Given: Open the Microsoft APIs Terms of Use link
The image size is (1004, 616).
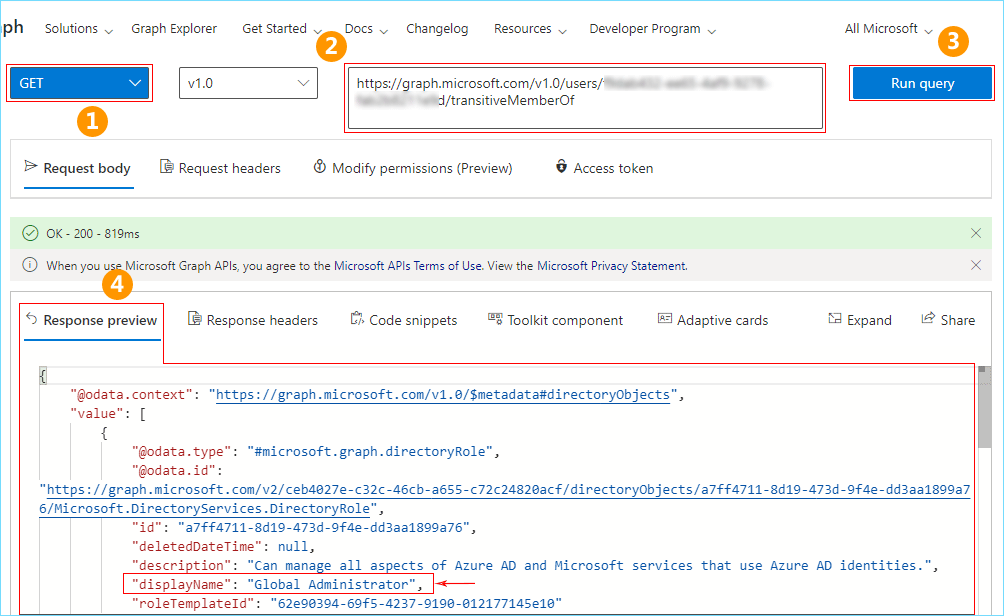Looking at the screenshot, I should point(448,266).
